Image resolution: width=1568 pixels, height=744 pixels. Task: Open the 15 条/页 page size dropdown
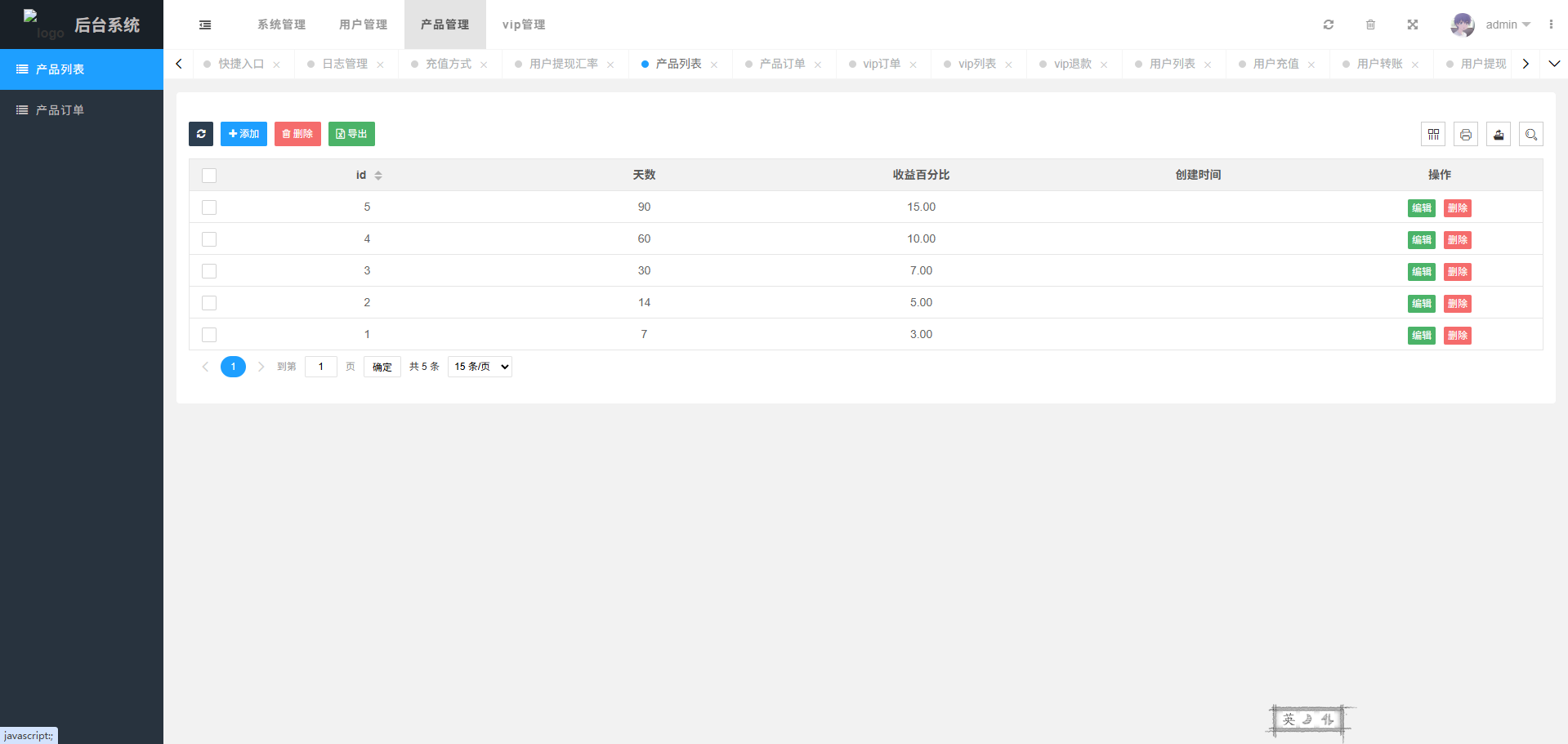480,367
